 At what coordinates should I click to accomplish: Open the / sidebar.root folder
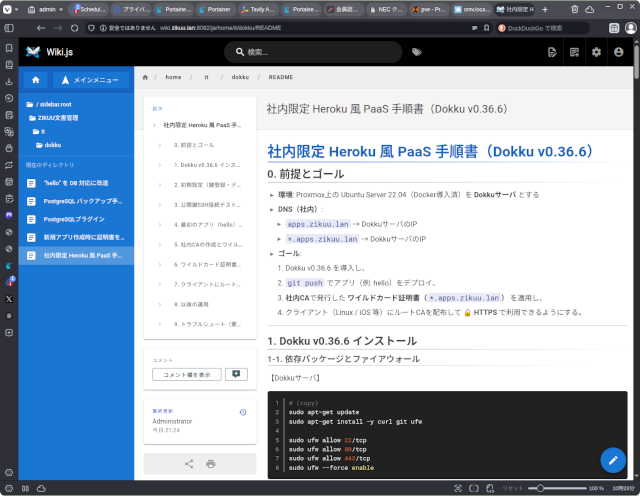coord(49,105)
